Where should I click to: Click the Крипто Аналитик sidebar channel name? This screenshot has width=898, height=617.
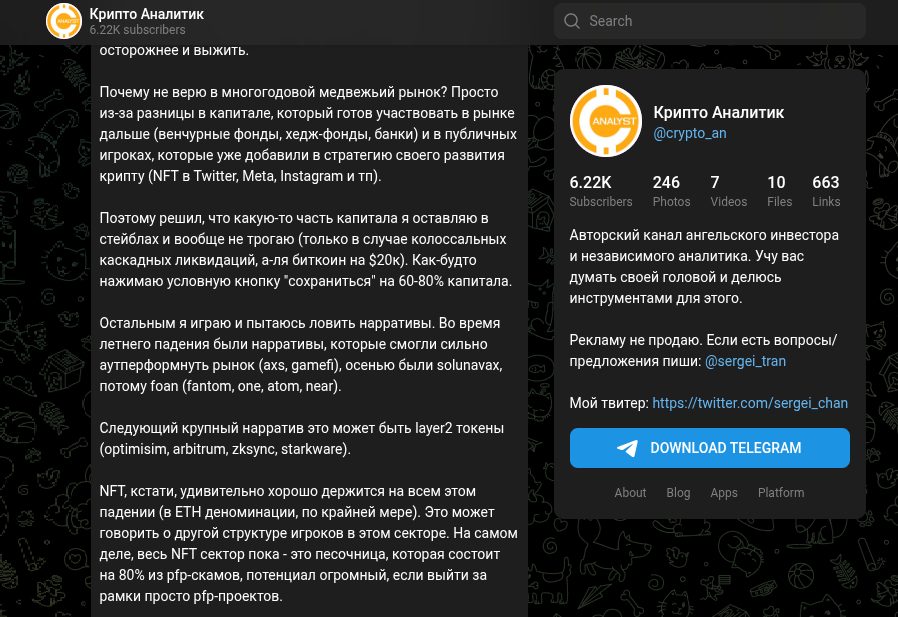coord(718,113)
